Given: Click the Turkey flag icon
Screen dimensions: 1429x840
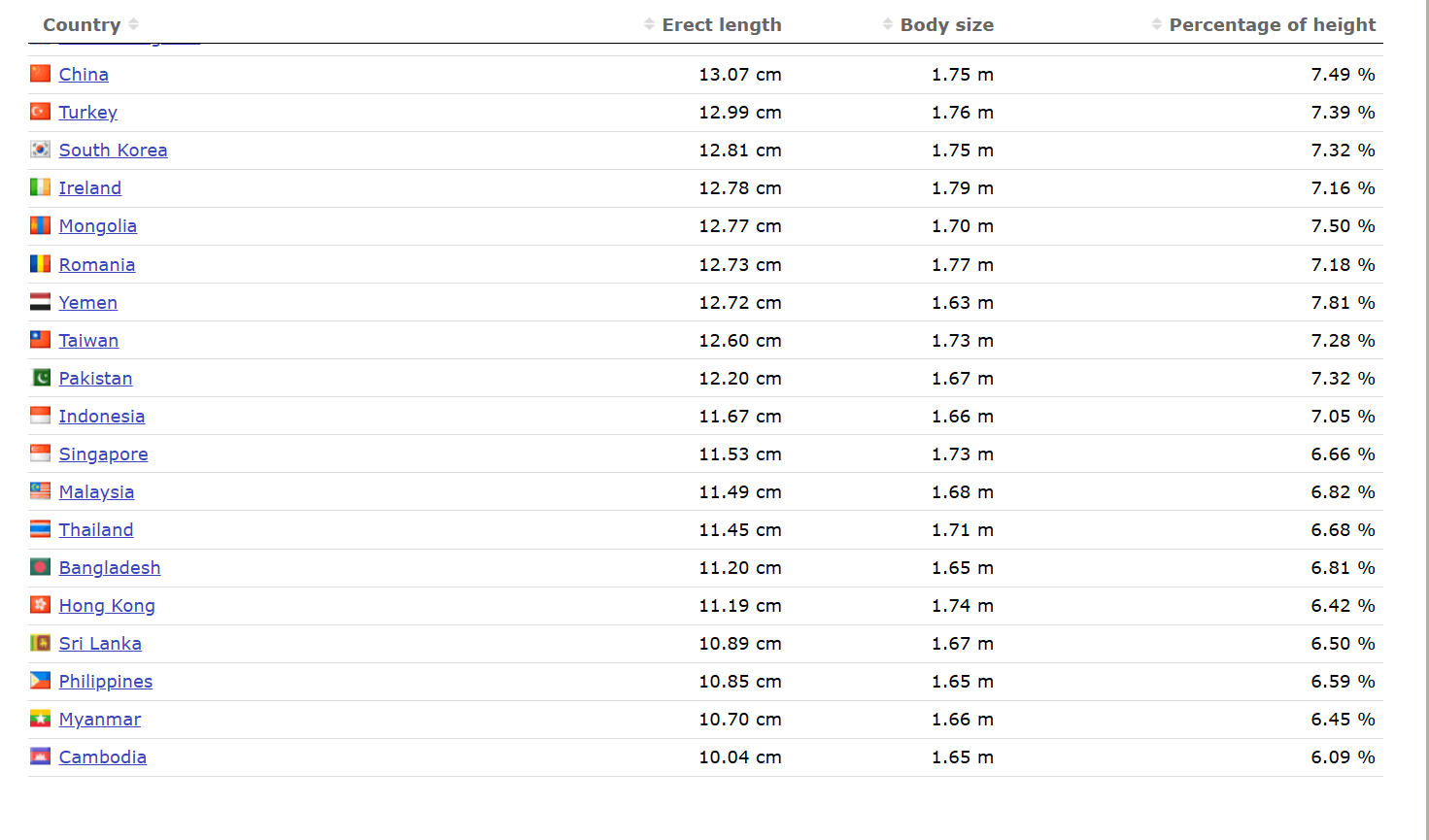Looking at the screenshot, I should 40,112.
